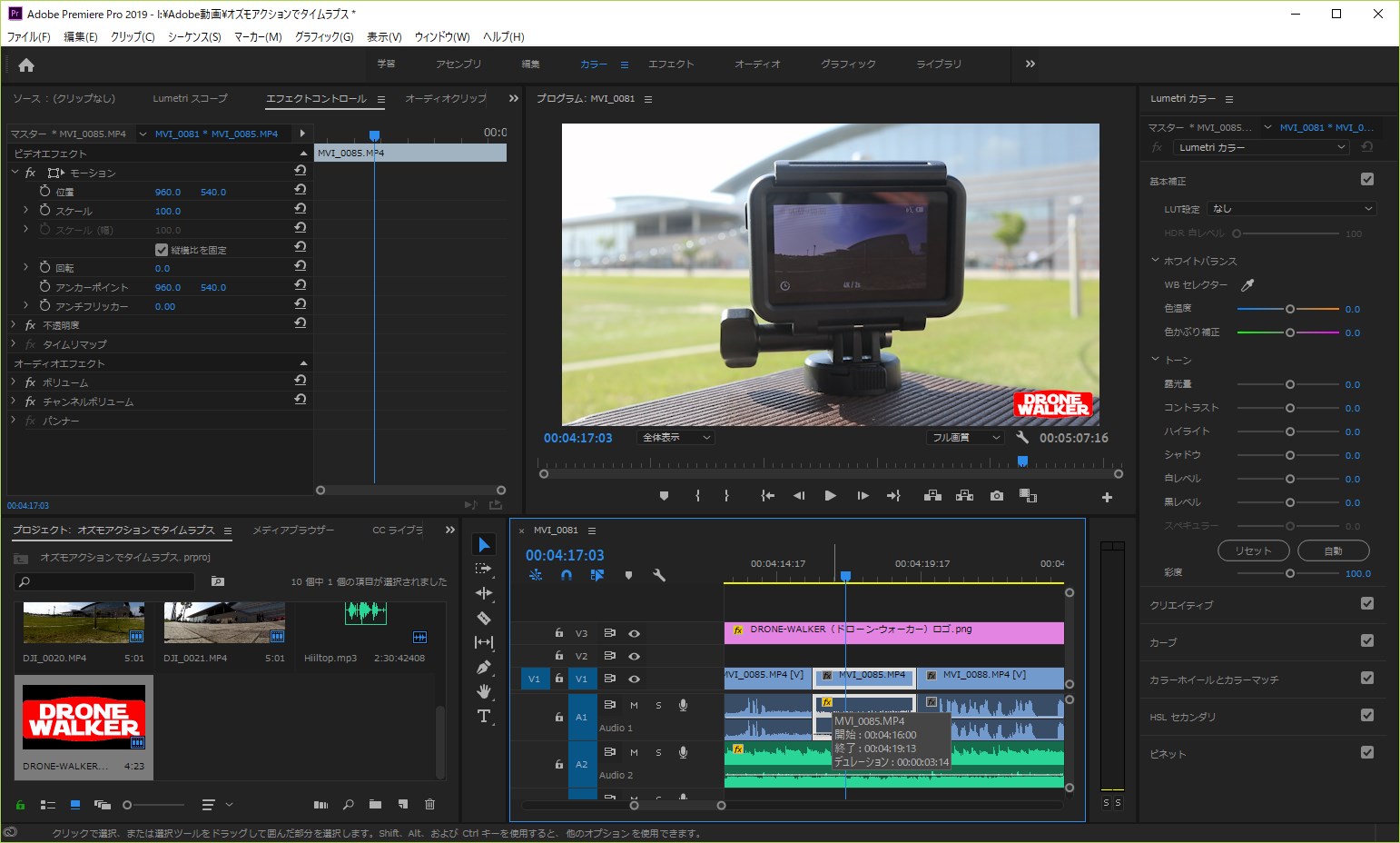This screenshot has width=1400, height=843.
Task: Click the Lift button
Action: (932, 496)
